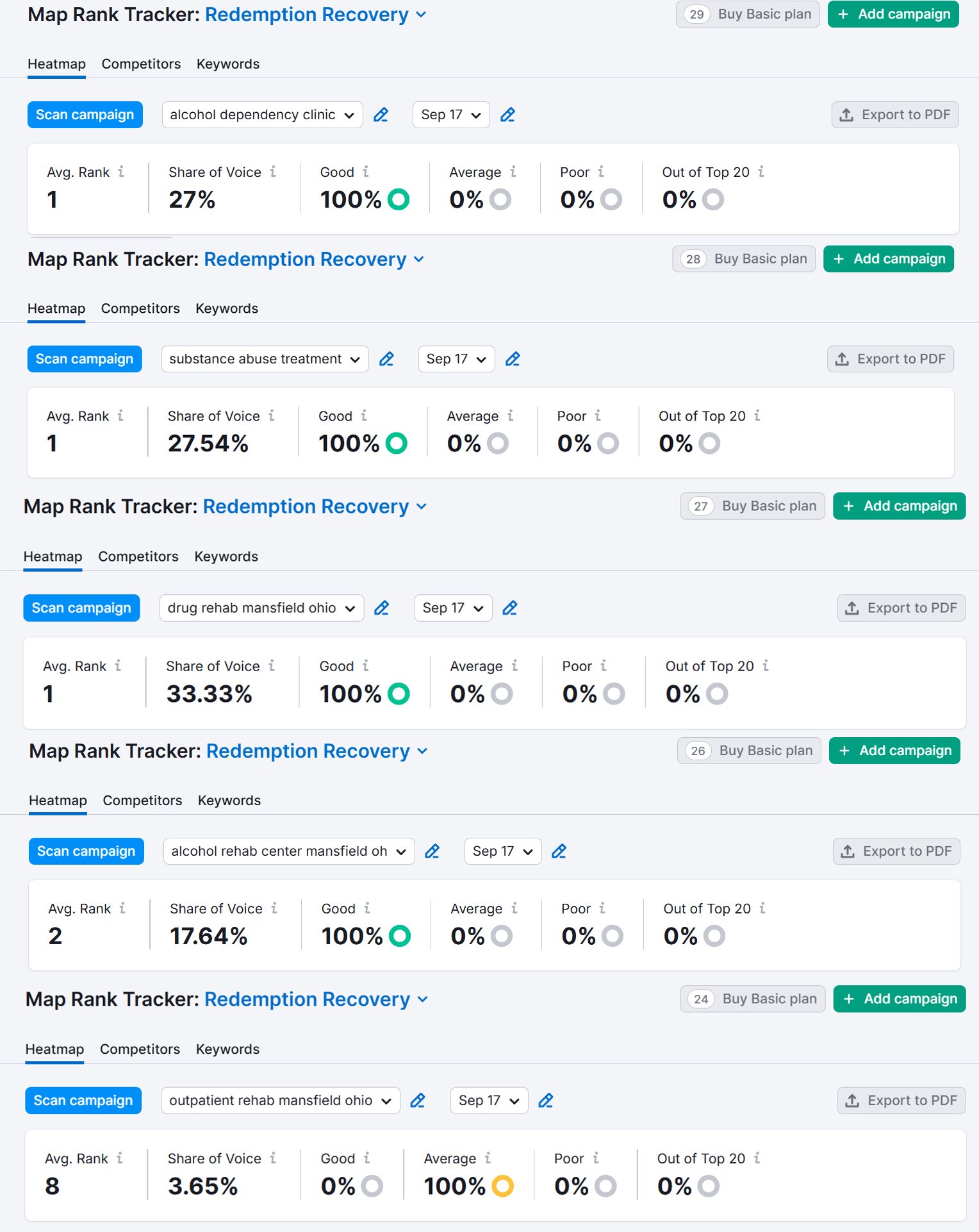Export alcohol rehab center mansfield heatmap to PDF
The image size is (979, 1232).
pos(896,851)
